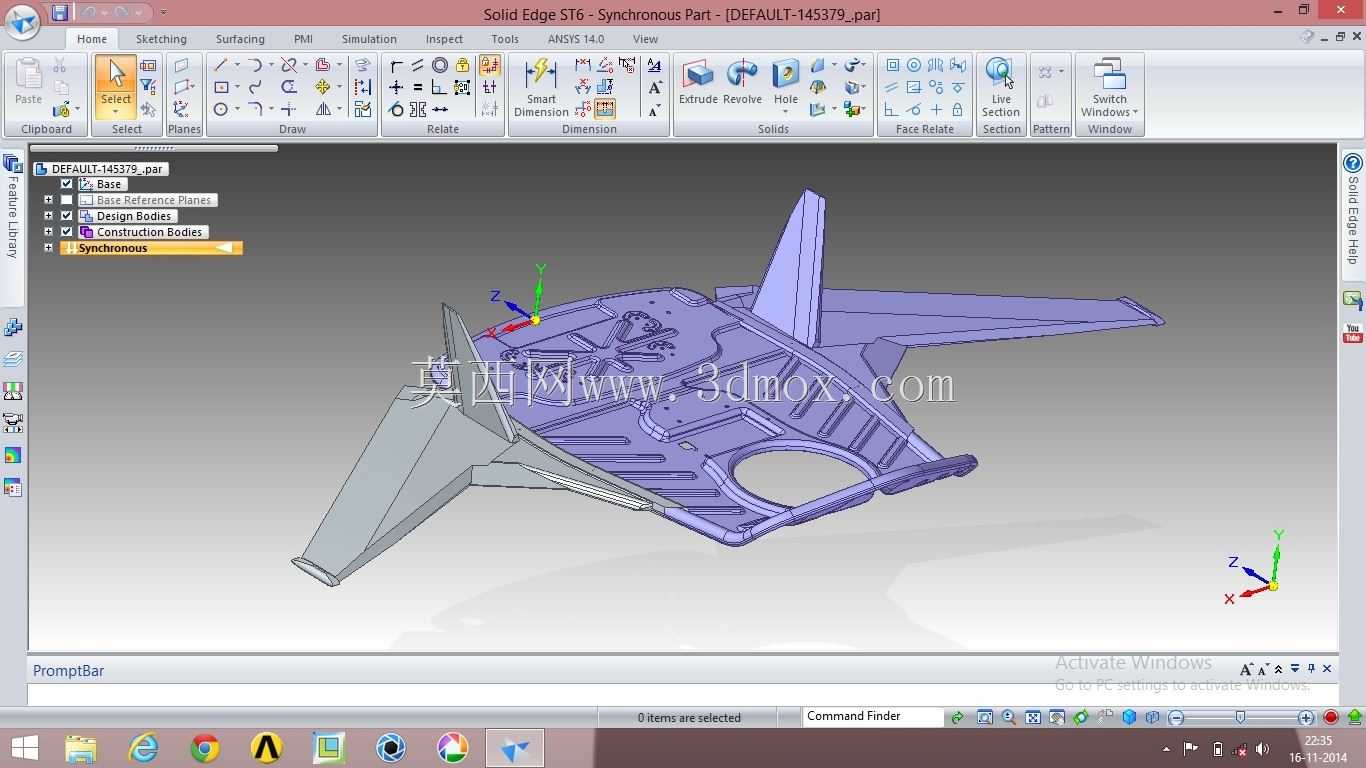
Task: Uncheck the Base checkbox
Action: (x=67, y=184)
